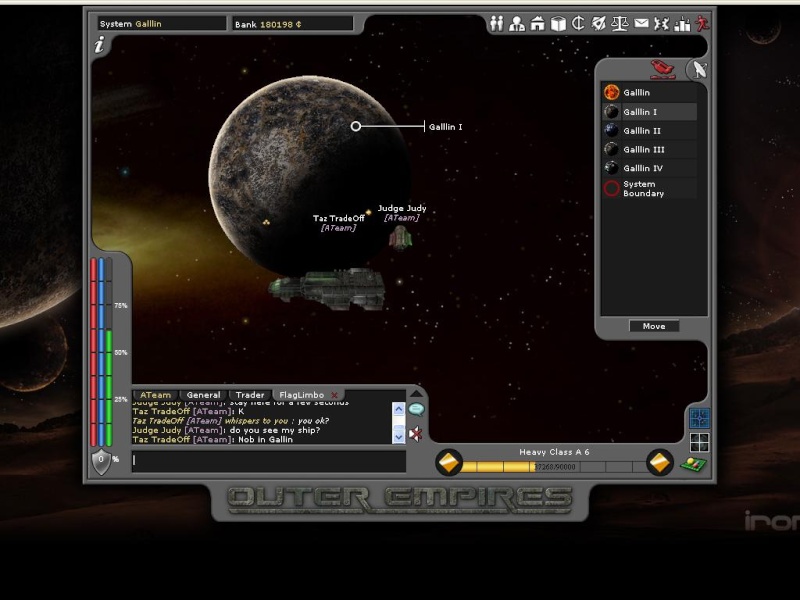Open the balance scales icon
The image size is (800, 600).
click(x=619, y=23)
